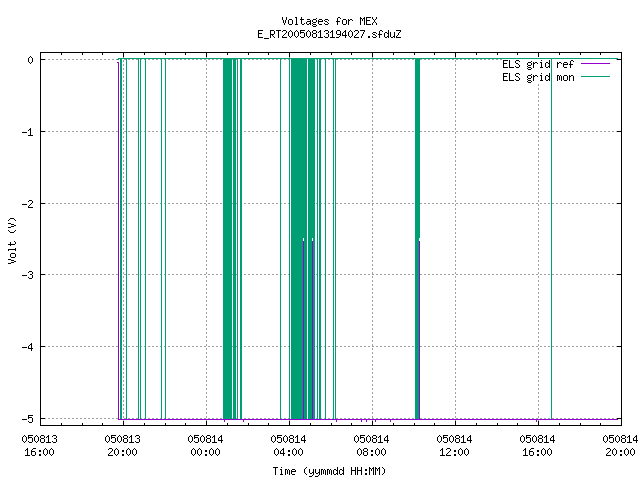Select the filename E_RT20050813194027.sfduZ subtitle
The width and height of the screenshot is (640, 480).
click(329, 34)
